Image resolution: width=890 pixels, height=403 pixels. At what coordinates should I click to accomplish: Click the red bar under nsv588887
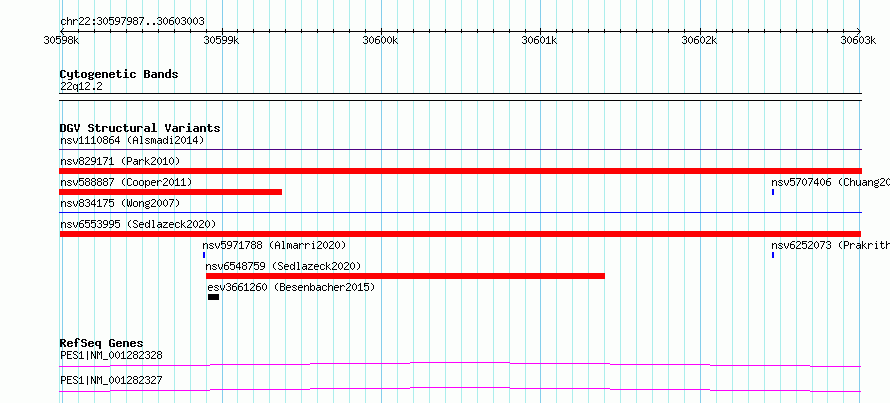171,192
